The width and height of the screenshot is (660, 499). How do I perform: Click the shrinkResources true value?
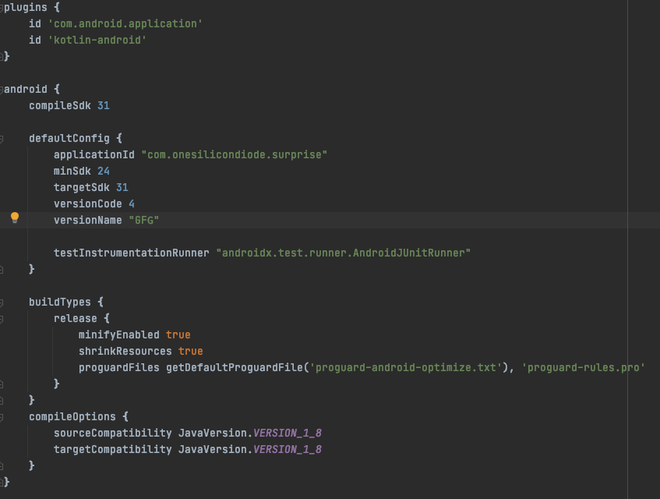click(190, 351)
